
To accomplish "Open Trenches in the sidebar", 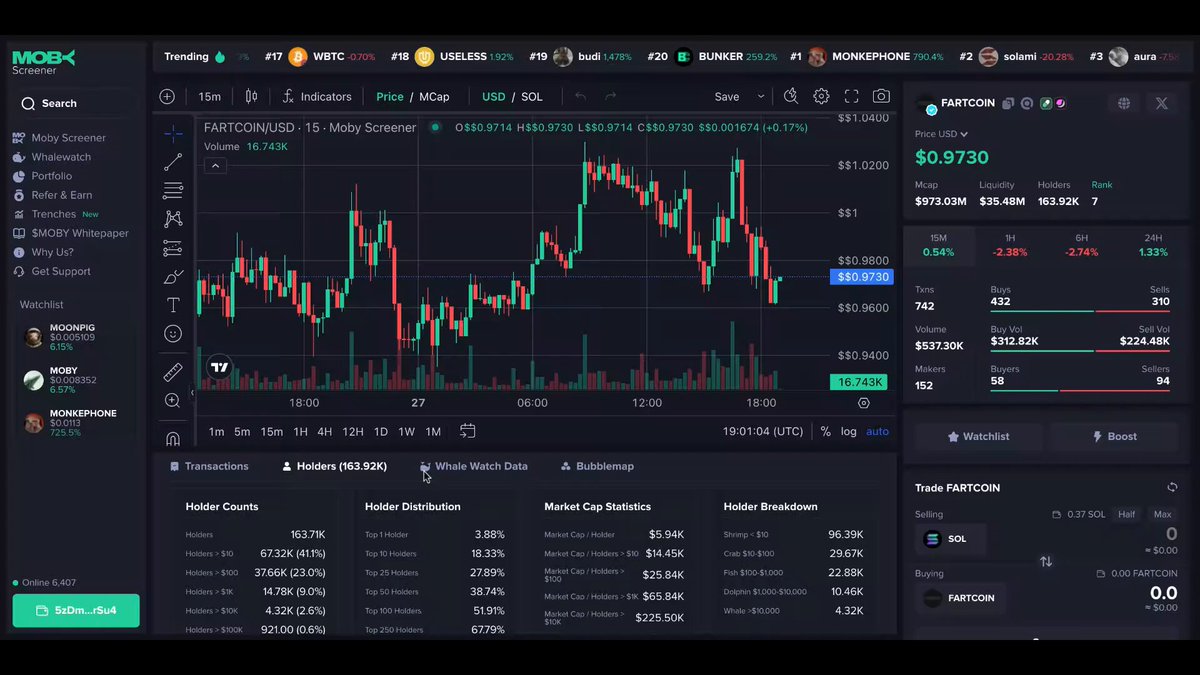I will pyautogui.click(x=55, y=214).
